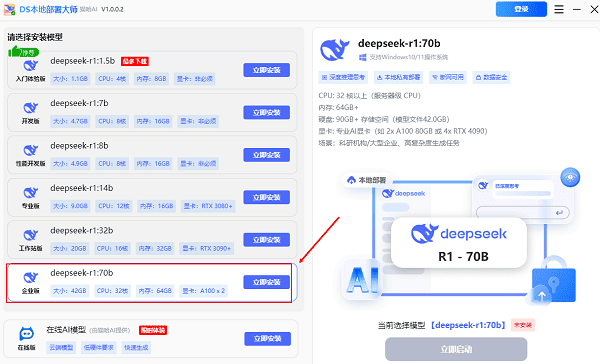The height and width of the screenshot is (364, 600).
Task: Click the 低硬件要求 tag
Action: pyautogui.click(x=99, y=348)
